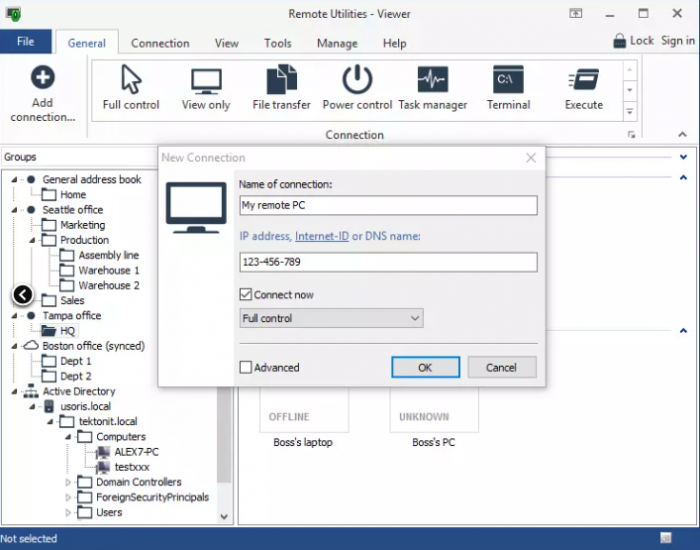Collapse the General address book node
The width and height of the screenshot is (700, 550).
(x=14, y=179)
